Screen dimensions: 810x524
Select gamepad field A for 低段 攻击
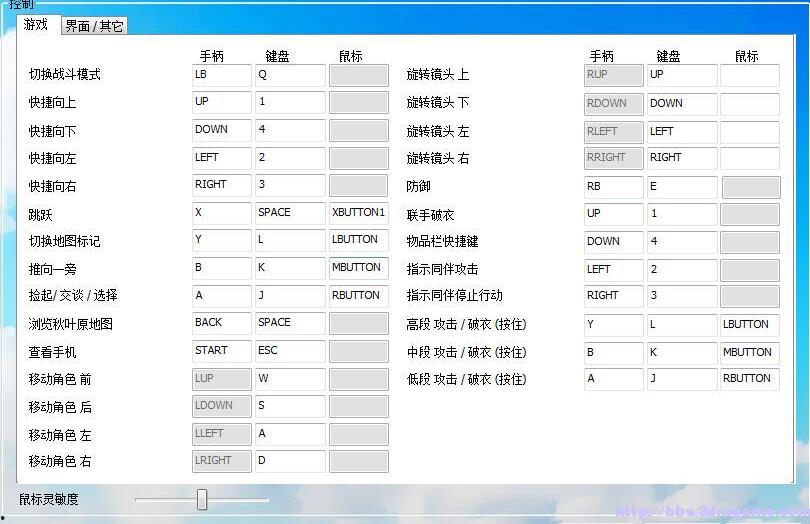click(614, 379)
